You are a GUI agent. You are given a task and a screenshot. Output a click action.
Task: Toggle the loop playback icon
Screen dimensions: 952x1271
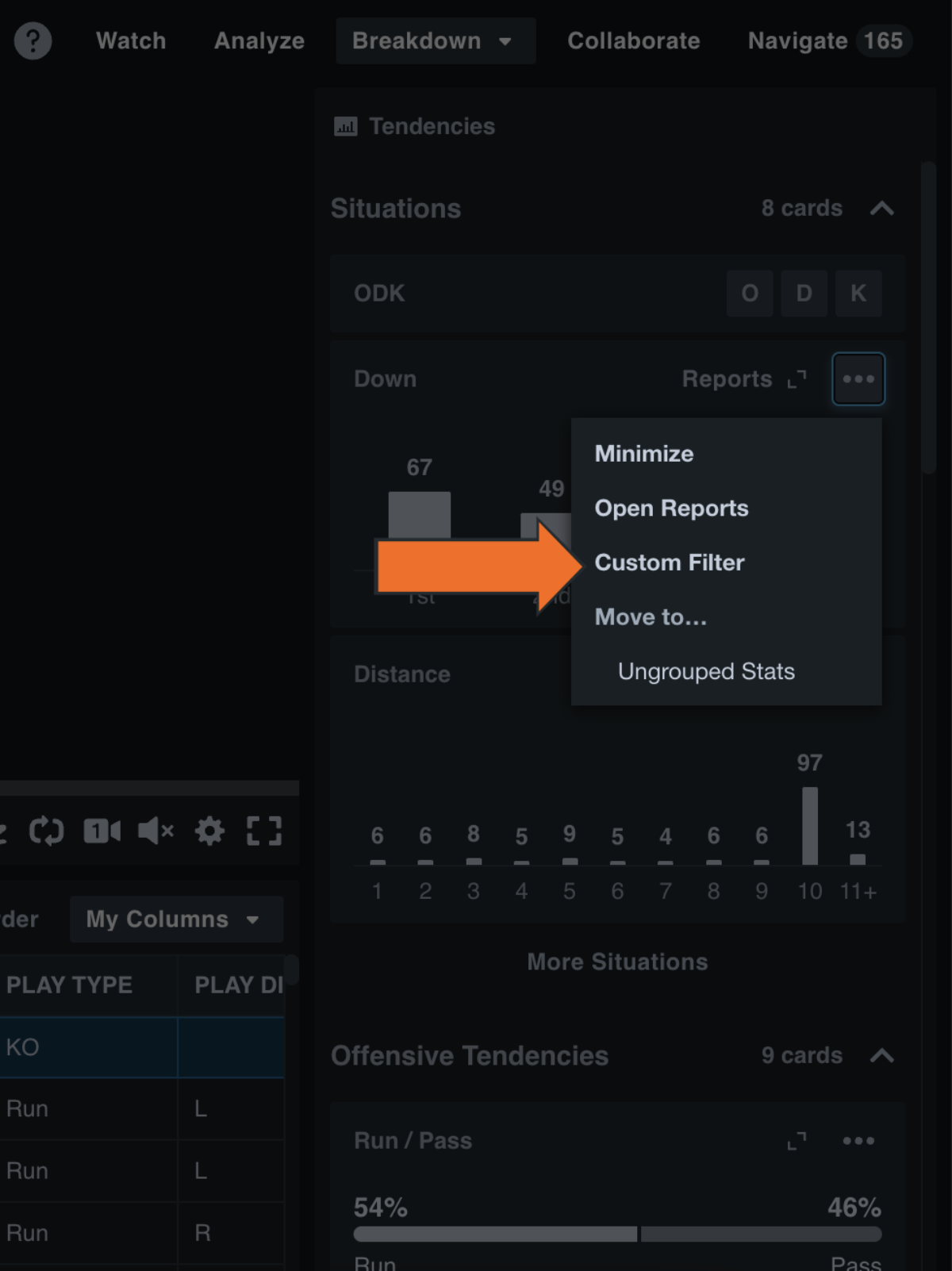point(47,831)
